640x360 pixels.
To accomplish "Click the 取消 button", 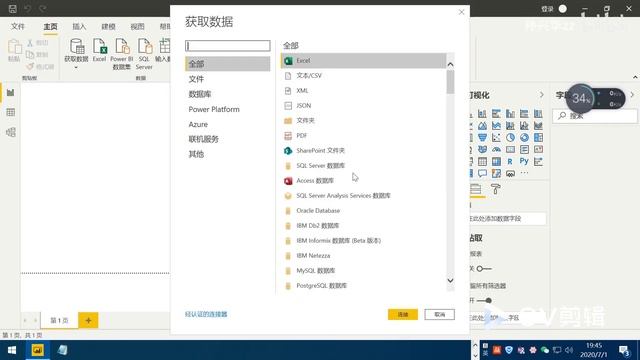I will (440, 314).
